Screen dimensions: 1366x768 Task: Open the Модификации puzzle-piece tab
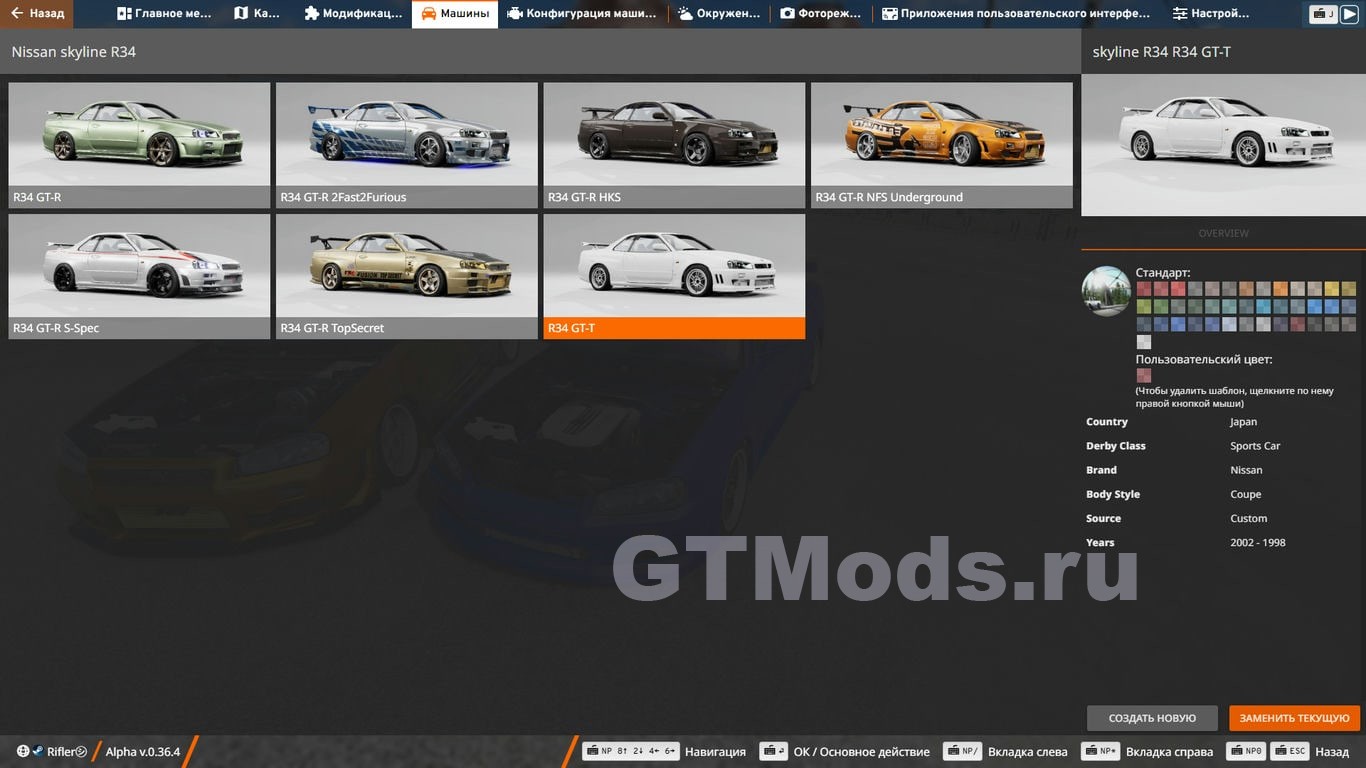(x=353, y=14)
